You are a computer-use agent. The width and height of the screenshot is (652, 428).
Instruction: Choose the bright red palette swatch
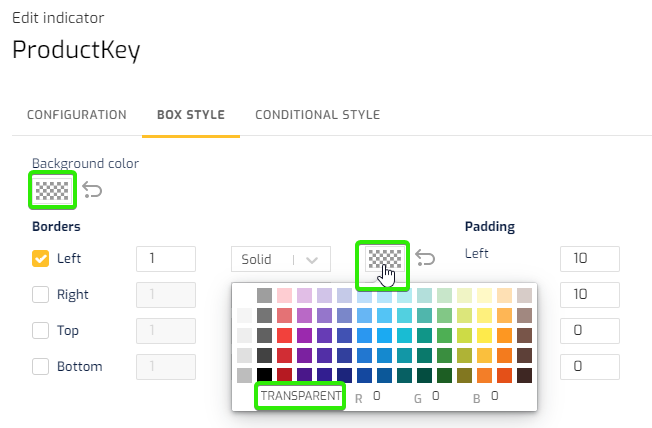(284, 335)
